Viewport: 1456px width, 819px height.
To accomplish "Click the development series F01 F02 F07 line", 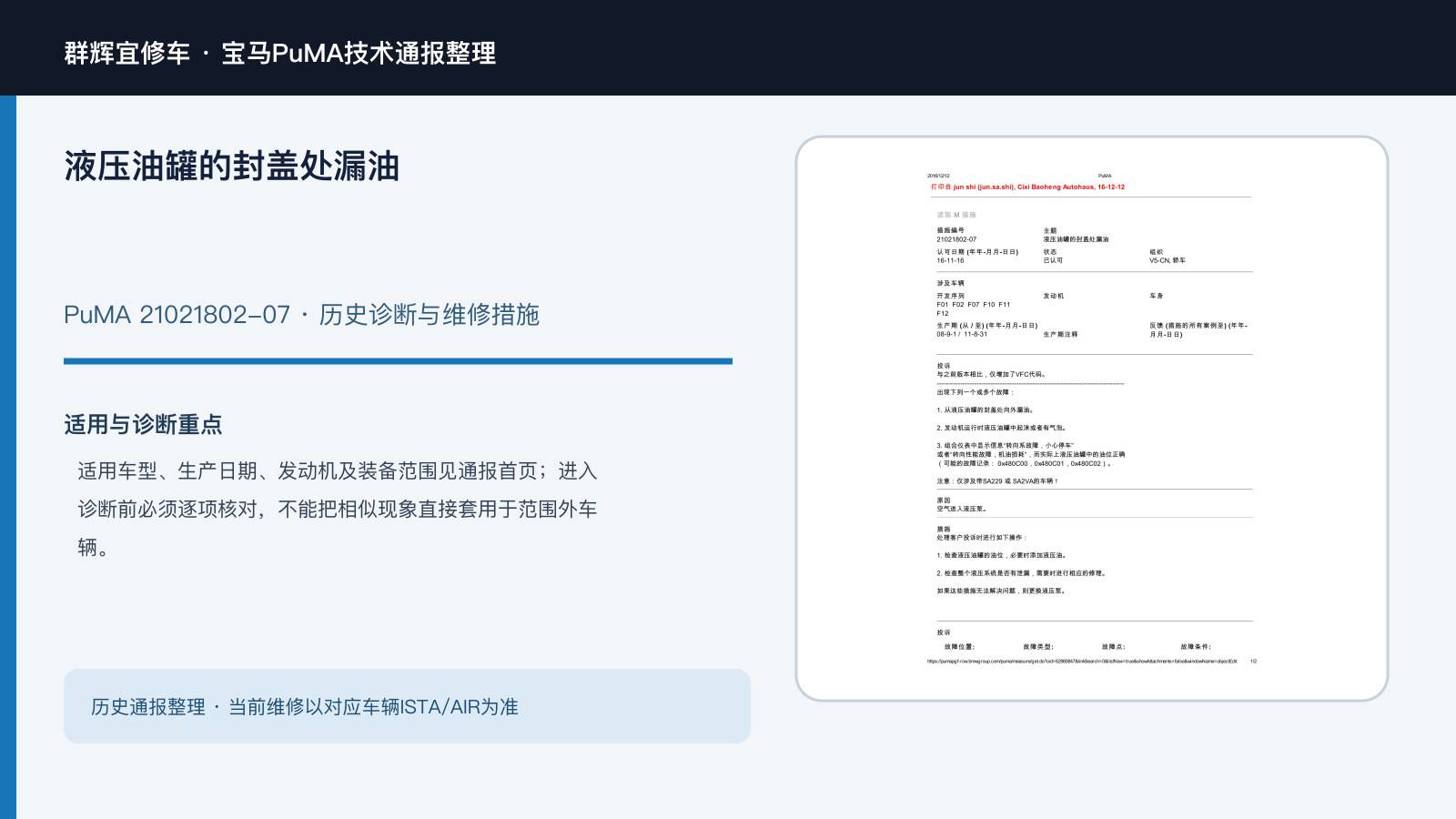I will click(973, 305).
